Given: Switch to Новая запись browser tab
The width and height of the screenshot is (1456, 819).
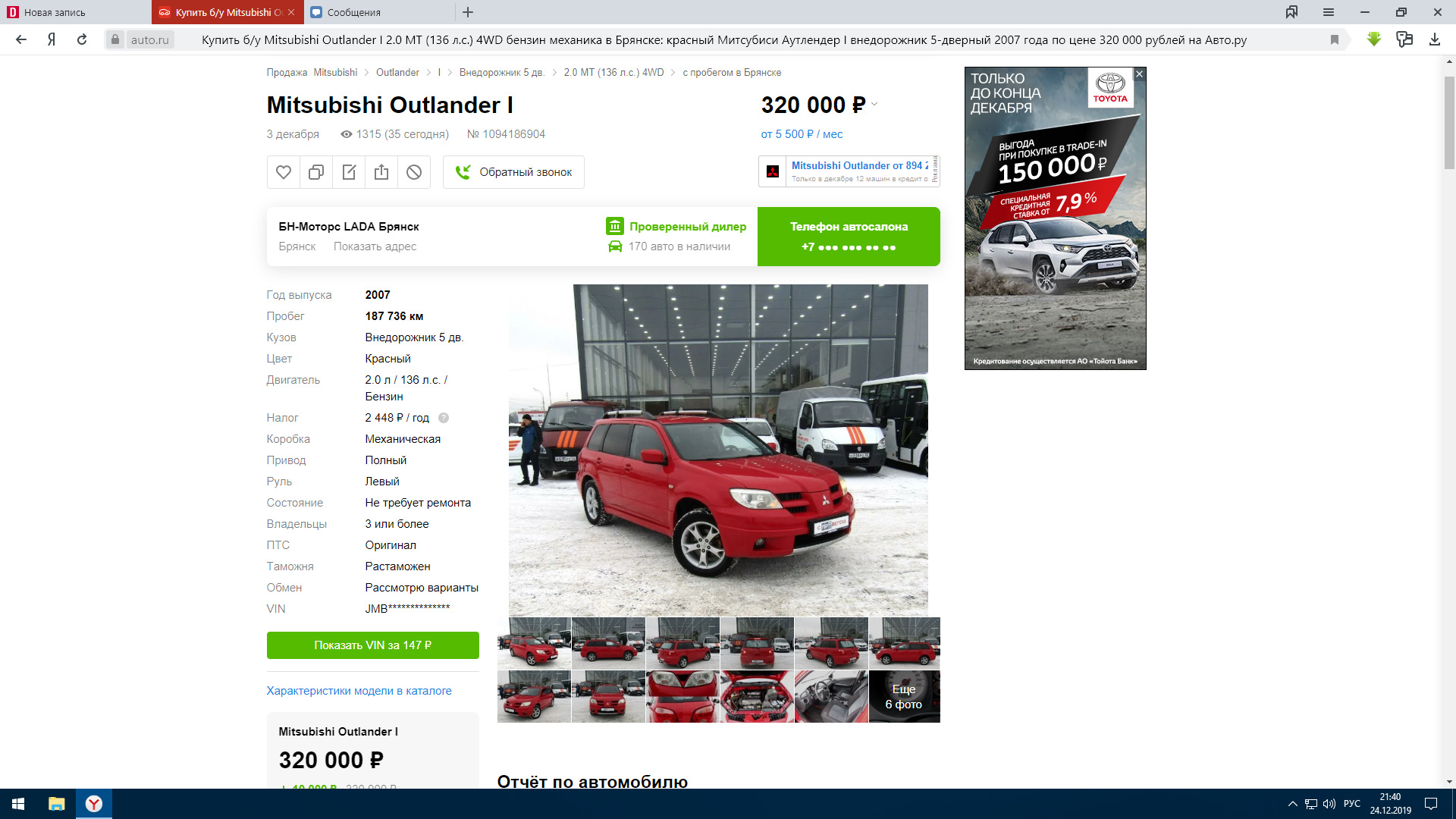Looking at the screenshot, I should coord(76,12).
